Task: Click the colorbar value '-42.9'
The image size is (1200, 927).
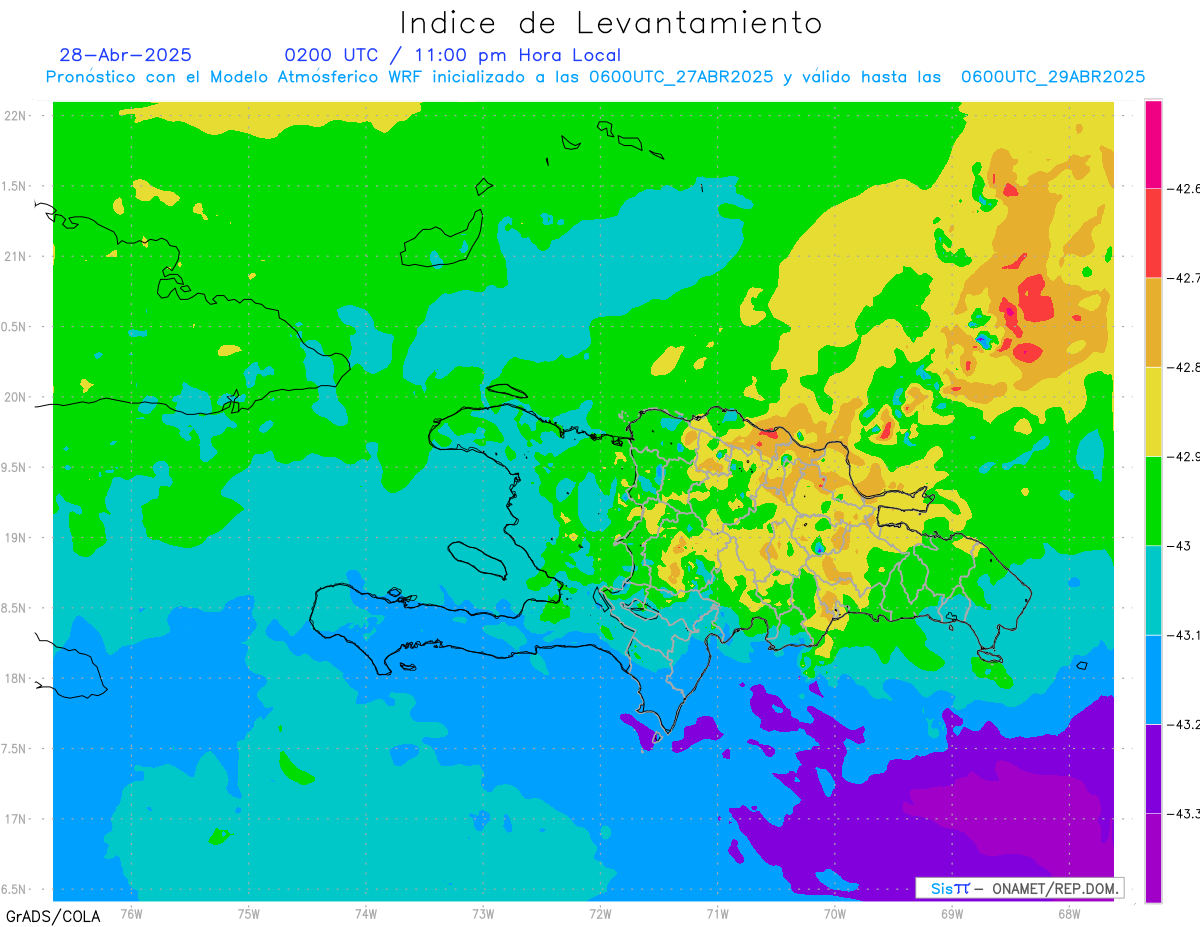Action: (1183, 456)
